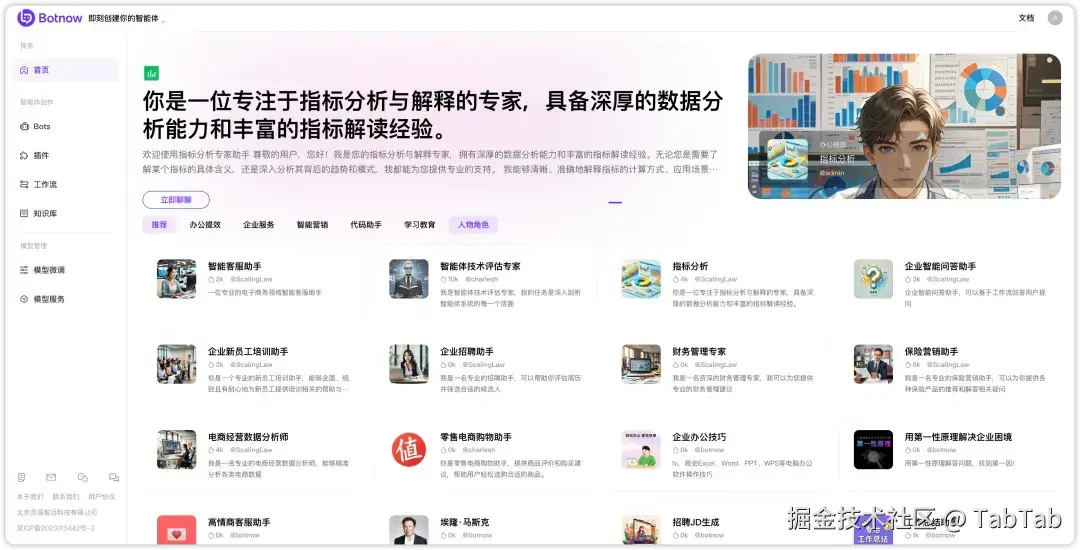Switch to the 代码助手 tab
Viewport: 1080px width, 550px height.
click(366, 224)
